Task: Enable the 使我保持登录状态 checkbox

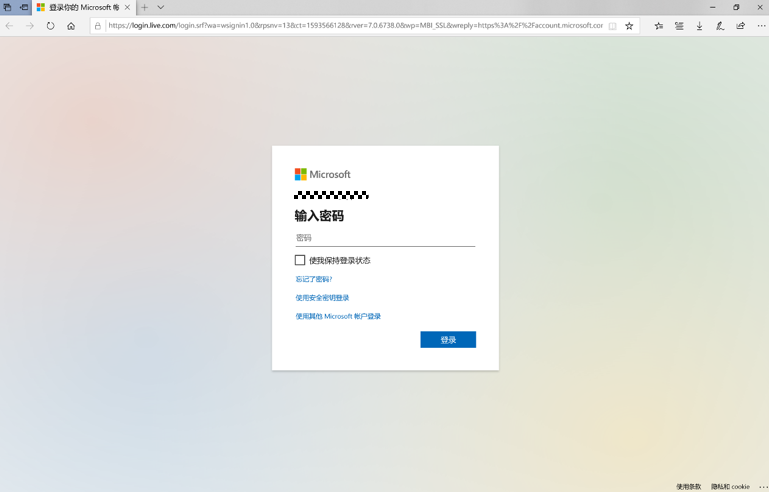Action: tap(300, 260)
